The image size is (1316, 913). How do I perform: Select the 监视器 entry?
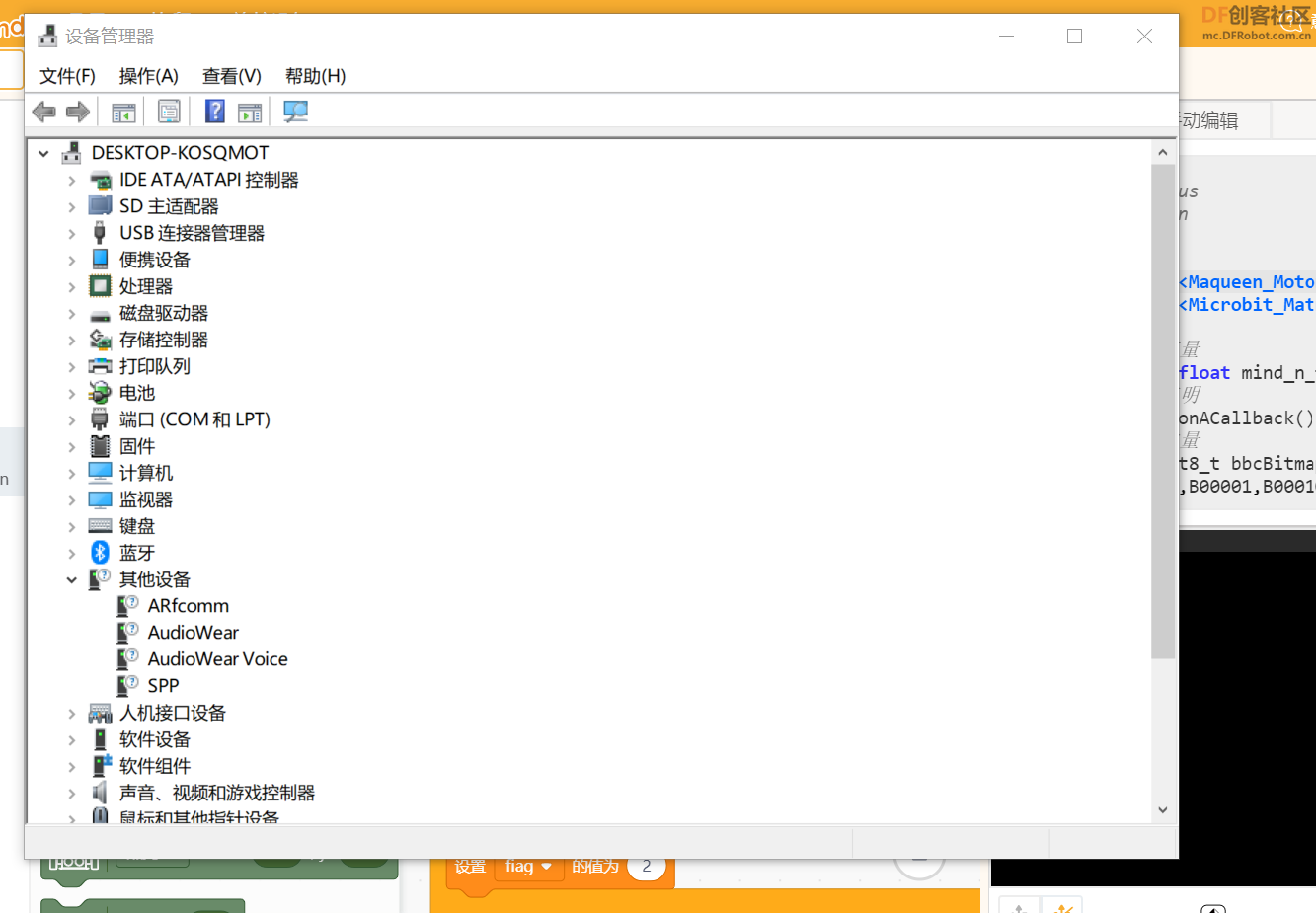click(146, 499)
